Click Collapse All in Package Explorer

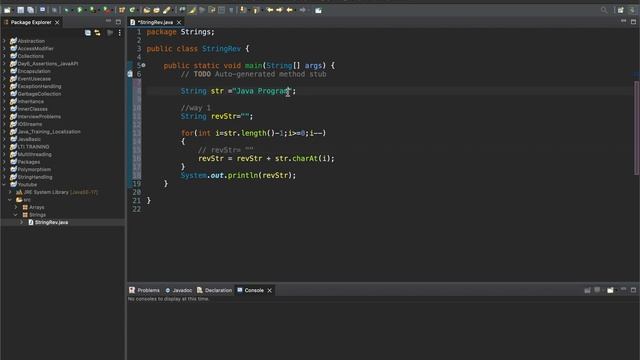pos(88,33)
